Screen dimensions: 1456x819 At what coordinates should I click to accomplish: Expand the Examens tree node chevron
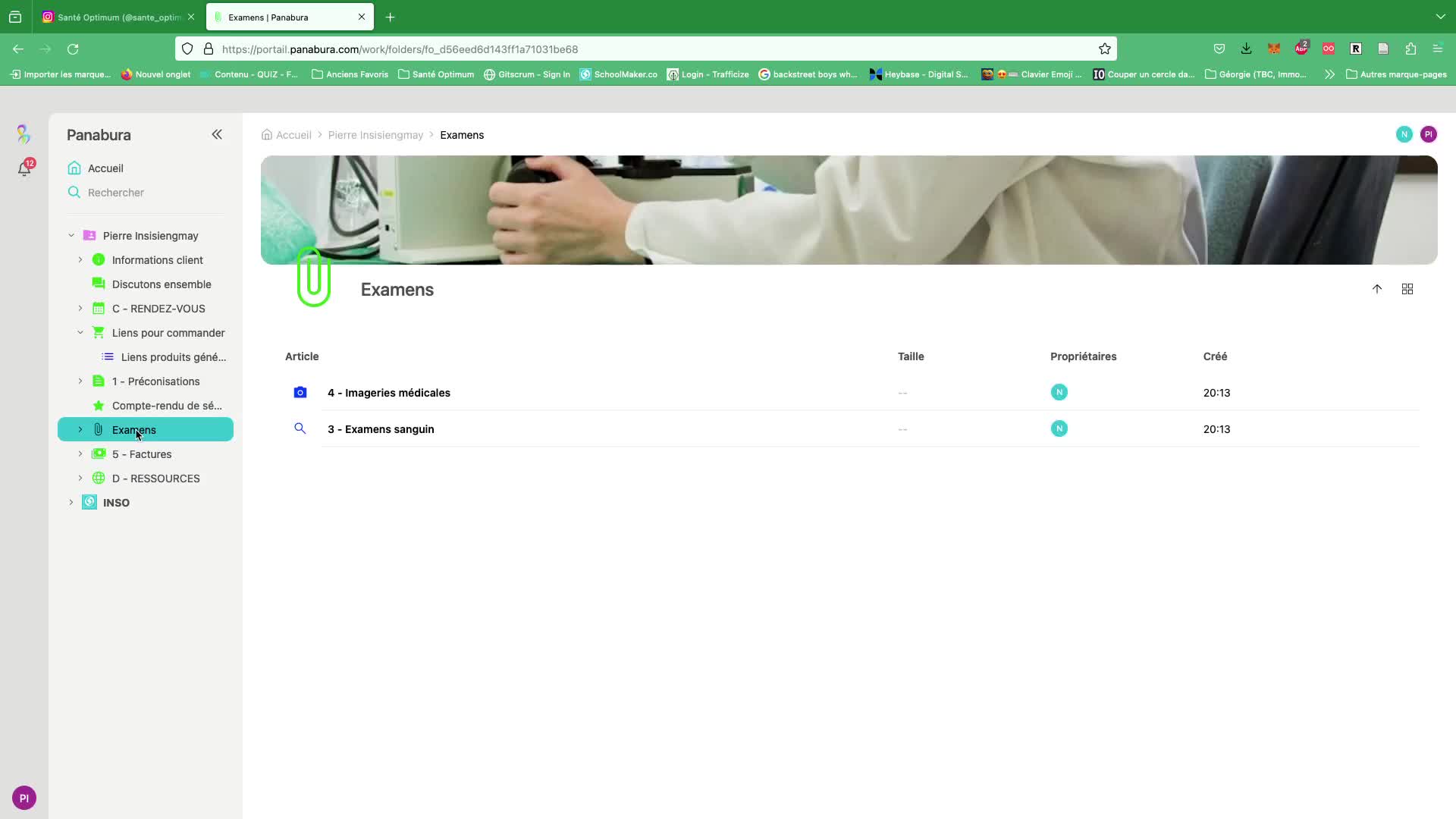[80, 430]
